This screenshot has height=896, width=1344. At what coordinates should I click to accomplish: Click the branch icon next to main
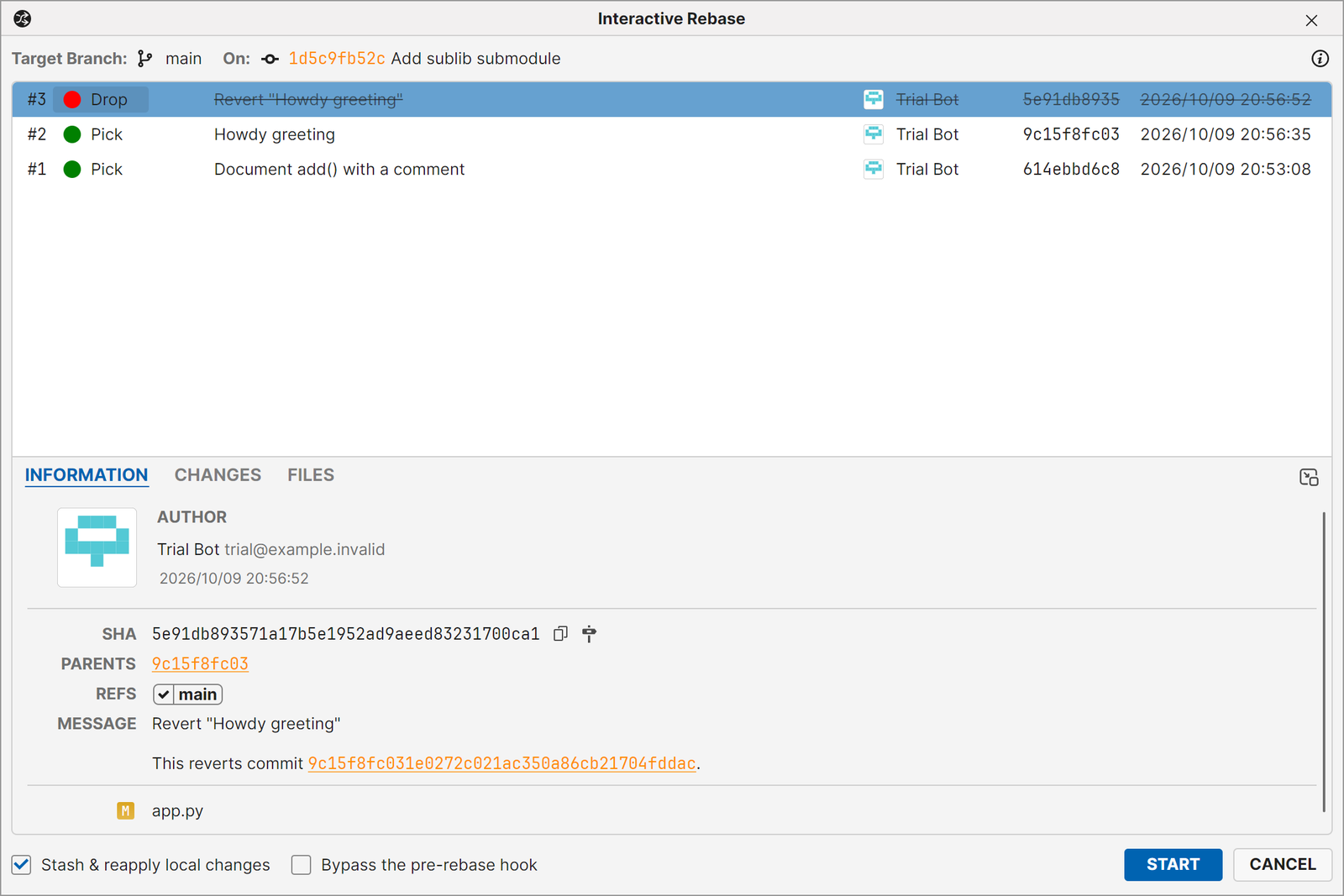[x=145, y=59]
